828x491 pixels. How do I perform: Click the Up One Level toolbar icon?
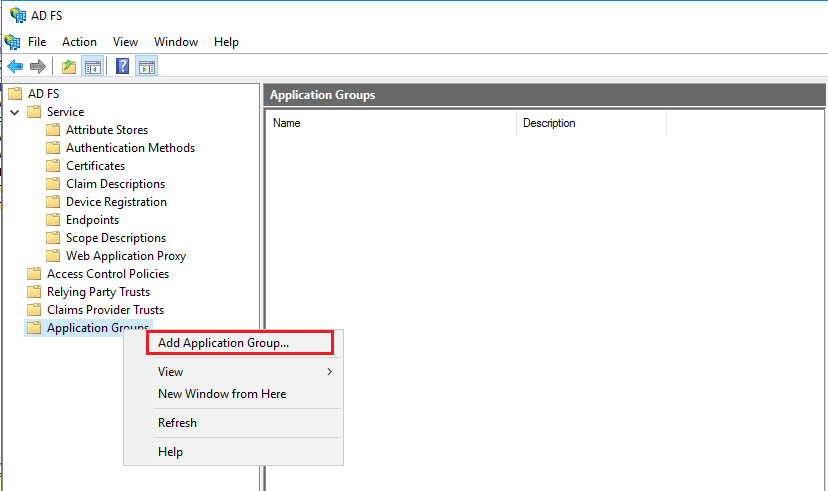(x=69, y=67)
